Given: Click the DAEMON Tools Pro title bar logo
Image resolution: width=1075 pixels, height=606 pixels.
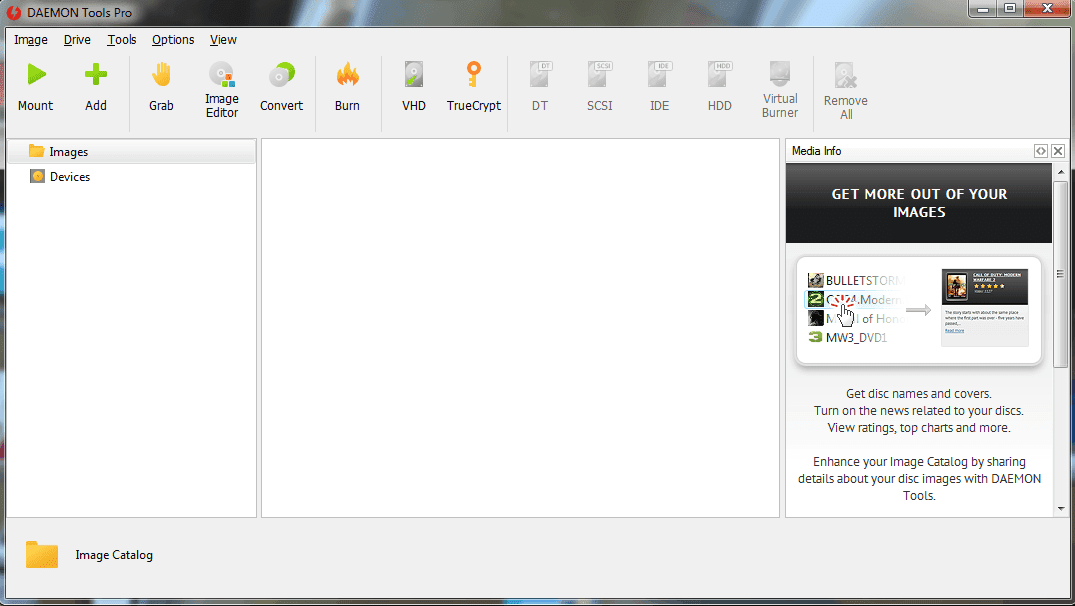Looking at the screenshot, I should coord(14,12).
